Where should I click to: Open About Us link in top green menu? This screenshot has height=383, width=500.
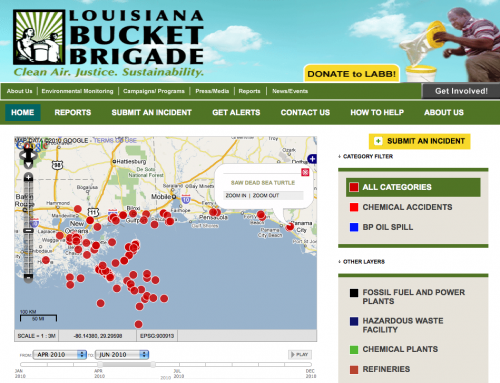tap(19, 91)
